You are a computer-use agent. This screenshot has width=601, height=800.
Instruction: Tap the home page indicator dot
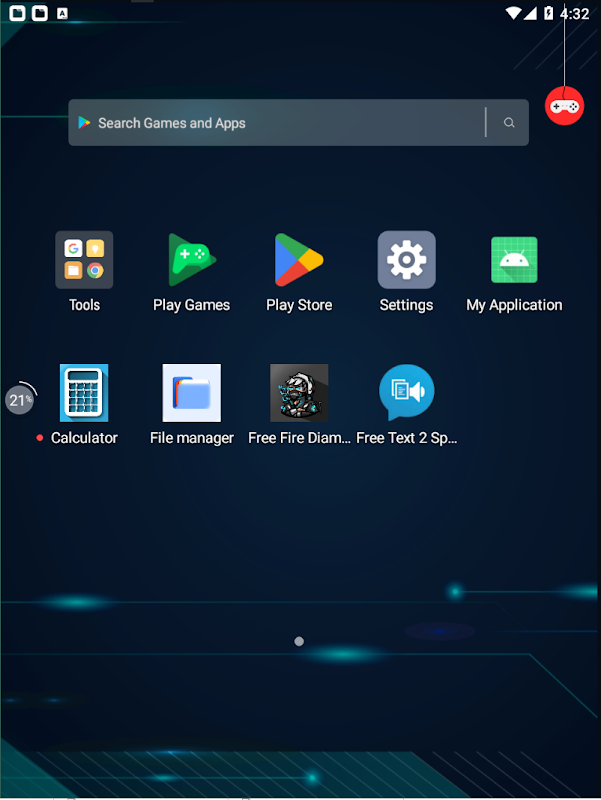point(299,641)
